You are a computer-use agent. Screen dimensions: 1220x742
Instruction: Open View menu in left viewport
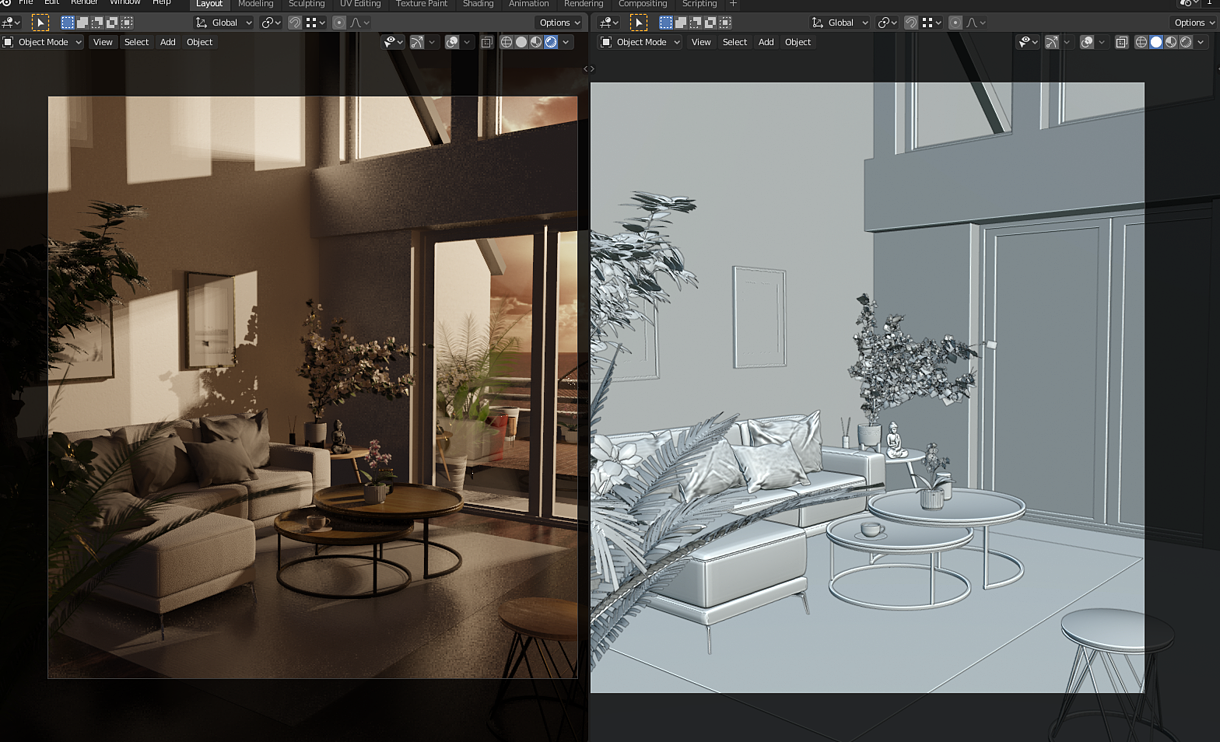click(102, 42)
